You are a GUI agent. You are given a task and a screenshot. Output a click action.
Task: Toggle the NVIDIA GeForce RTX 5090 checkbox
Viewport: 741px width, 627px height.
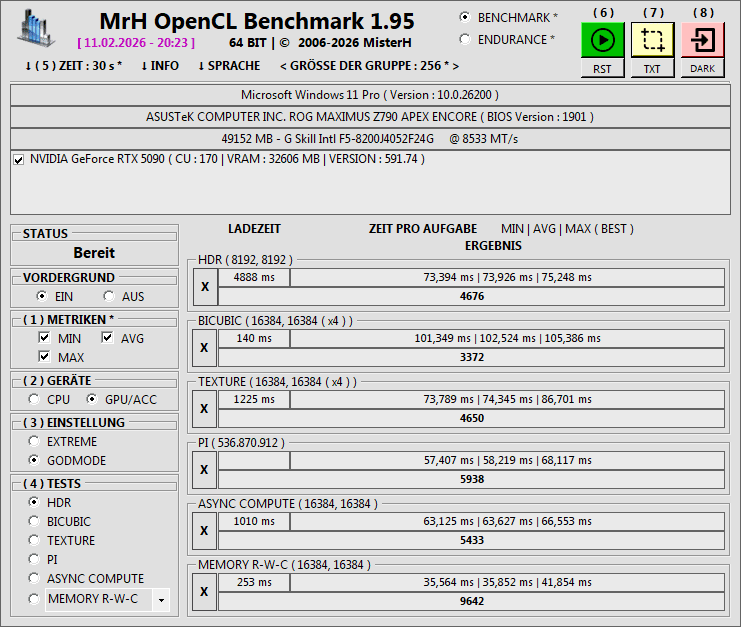tap(19, 160)
